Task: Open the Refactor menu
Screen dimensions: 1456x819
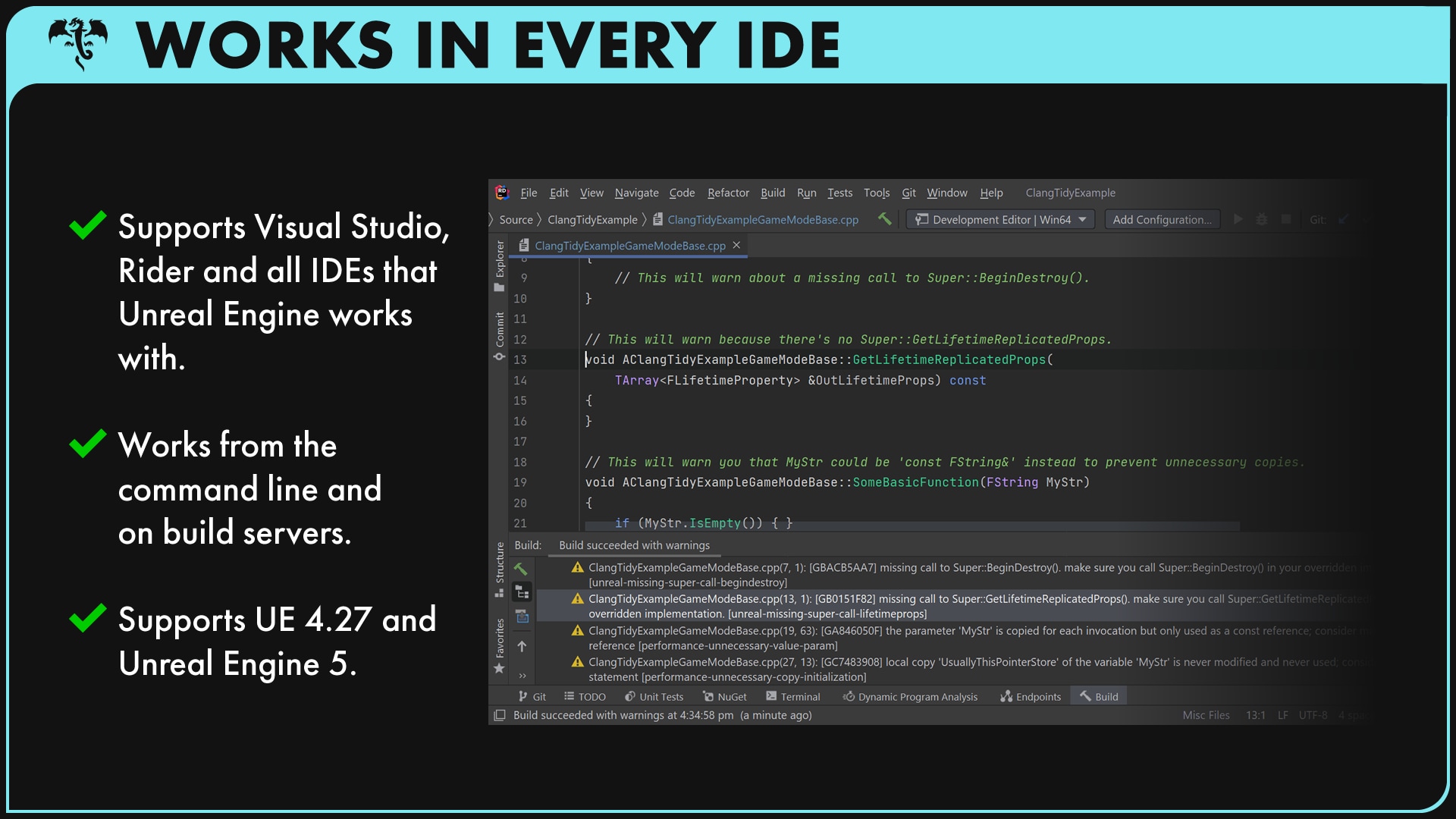Action: point(728,193)
